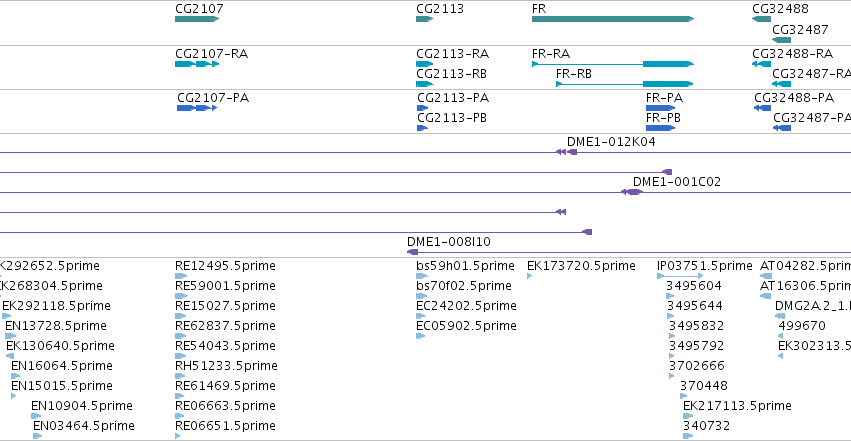The width and height of the screenshot is (851, 441).
Task: Select the FR-PB protein block
Action: pos(661,128)
